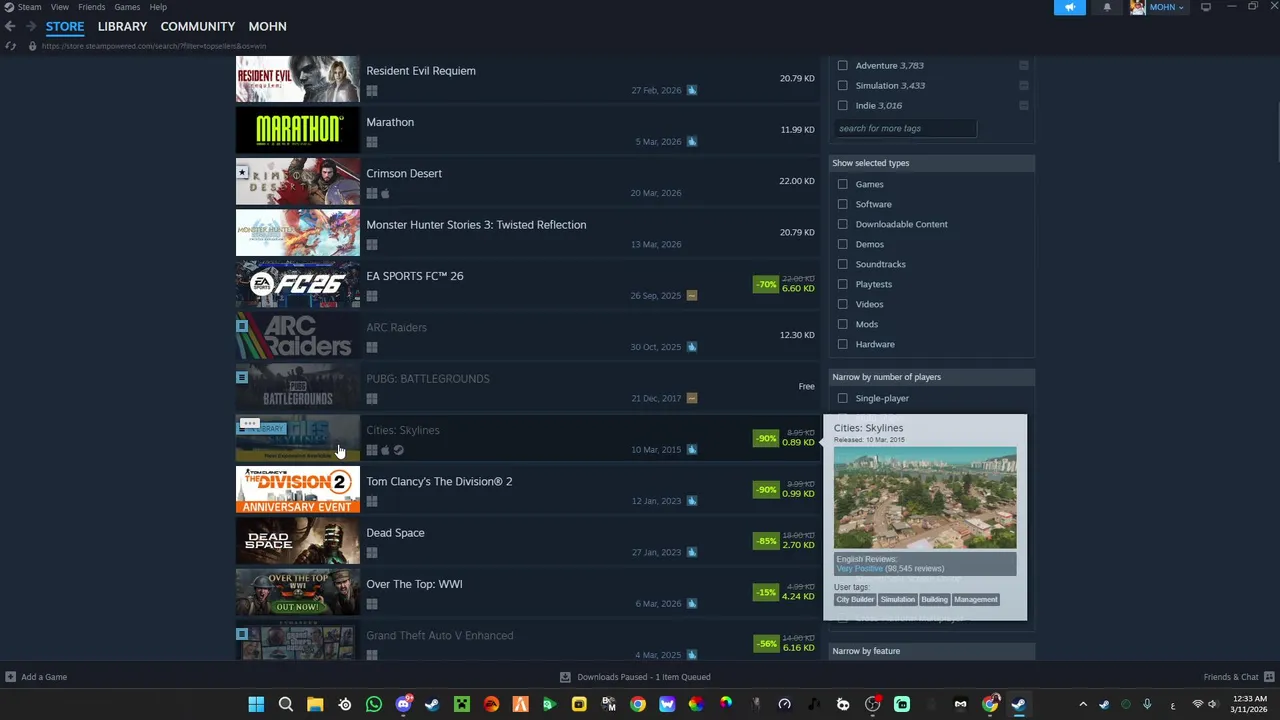Exclude the Simulation tag with minus icon
The width and height of the screenshot is (1280, 720).
1024,85
